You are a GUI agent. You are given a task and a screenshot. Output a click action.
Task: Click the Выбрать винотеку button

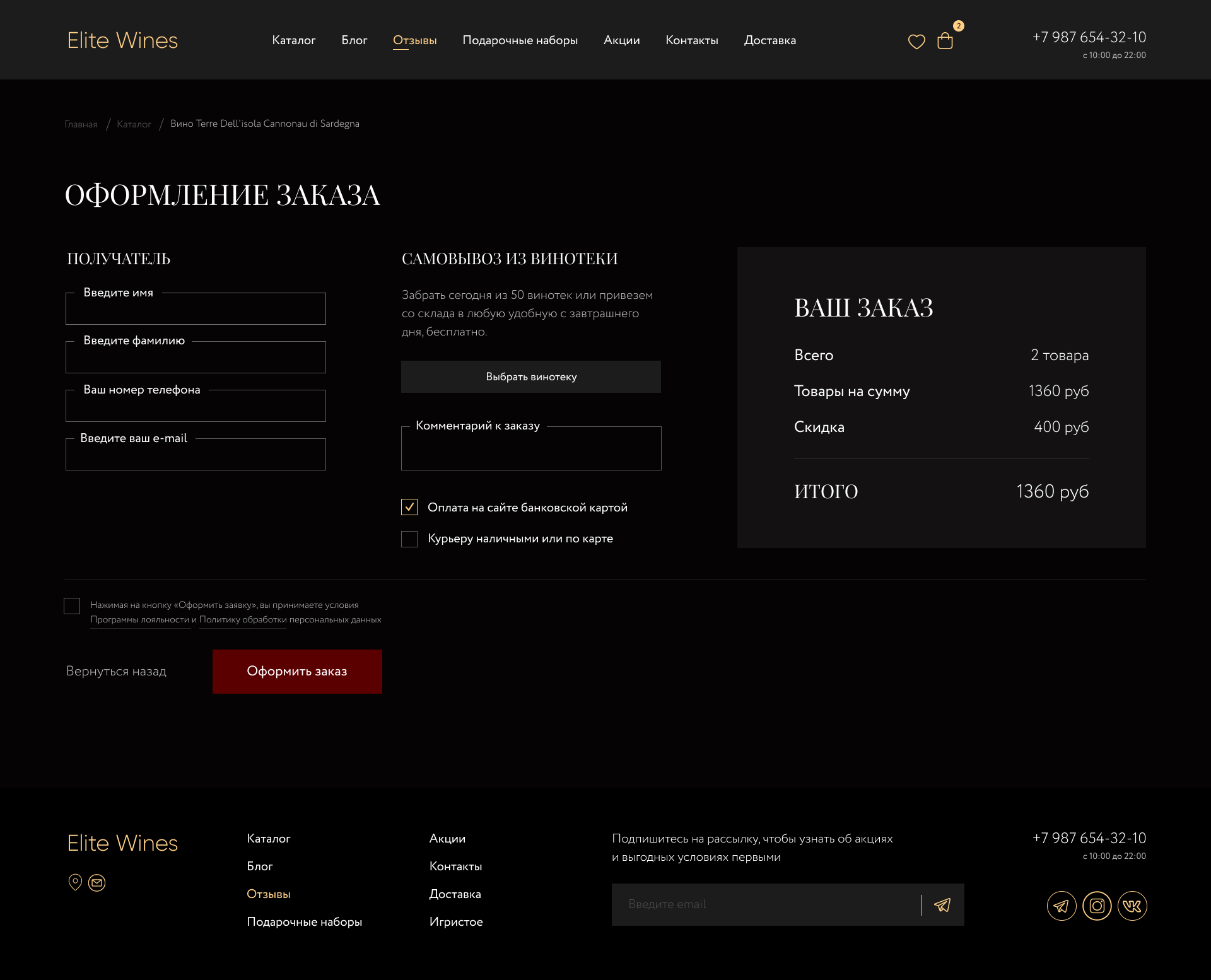(x=531, y=376)
